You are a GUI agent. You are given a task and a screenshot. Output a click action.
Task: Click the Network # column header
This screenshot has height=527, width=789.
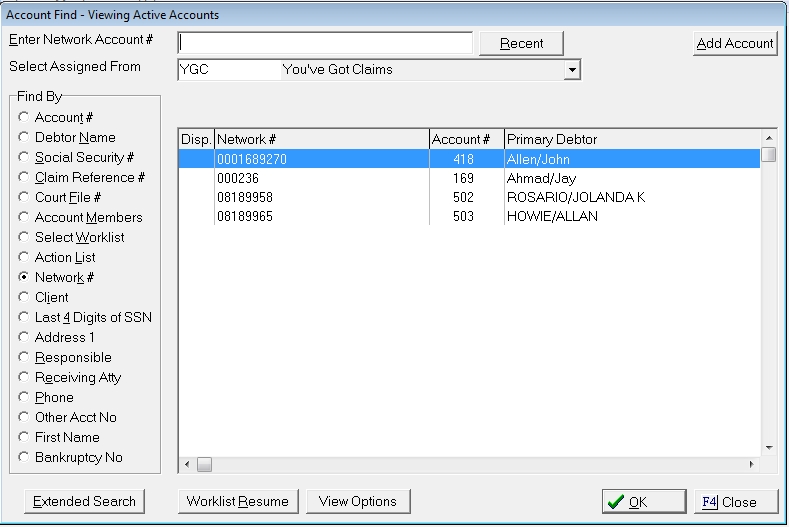coord(321,140)
